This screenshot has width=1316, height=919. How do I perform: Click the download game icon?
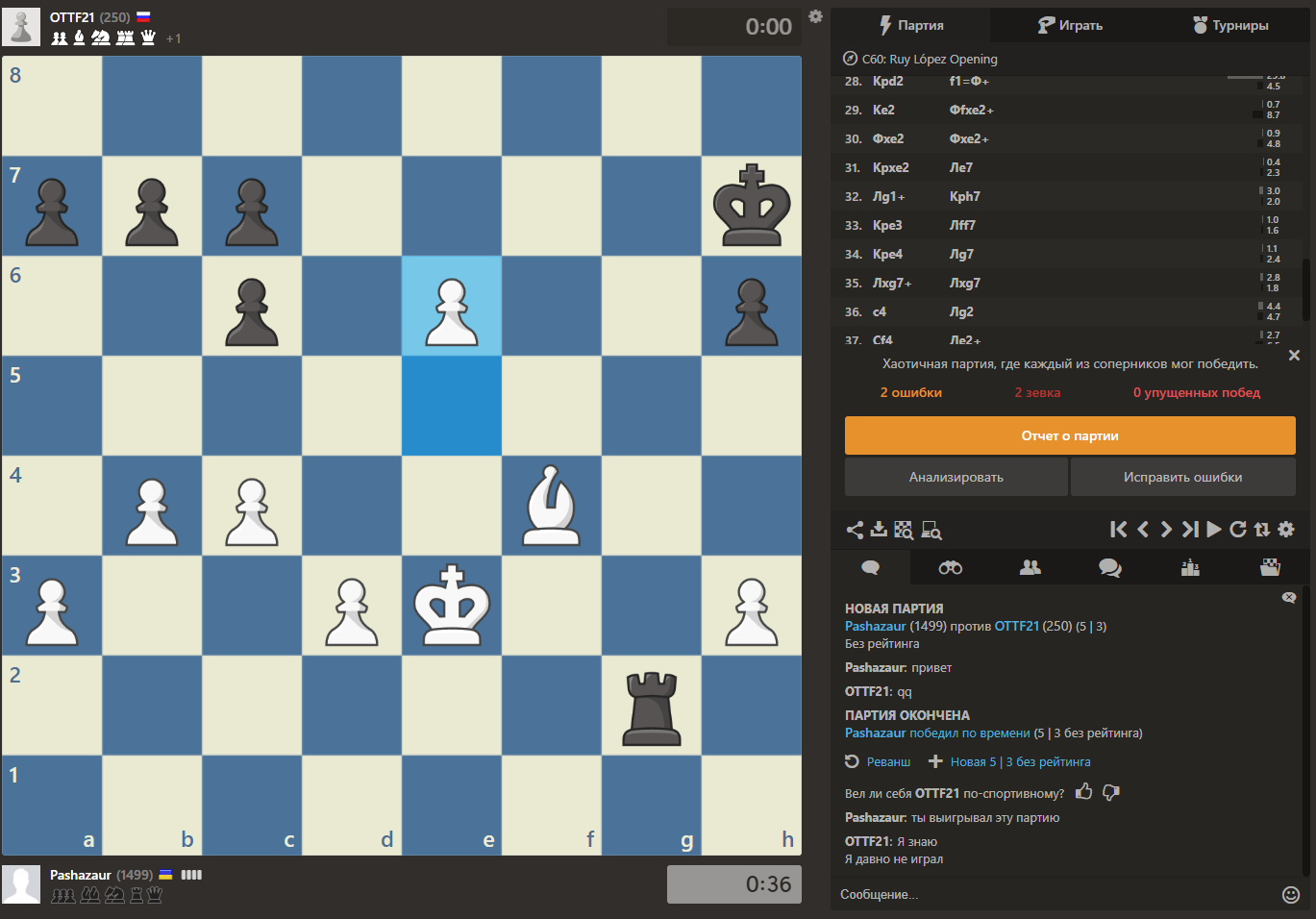click(879, 530)
